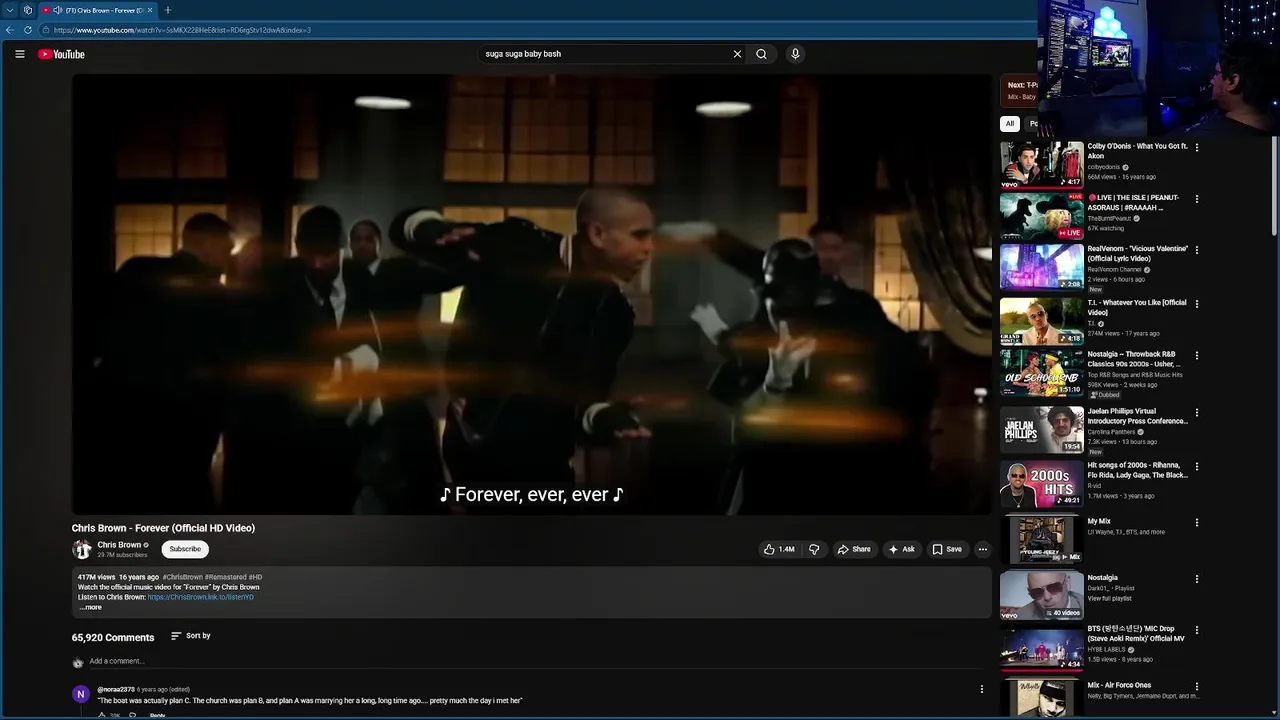Open menu for Hit songs of 2000s
Screen dimensions: 1280x720
point(1197,466)
